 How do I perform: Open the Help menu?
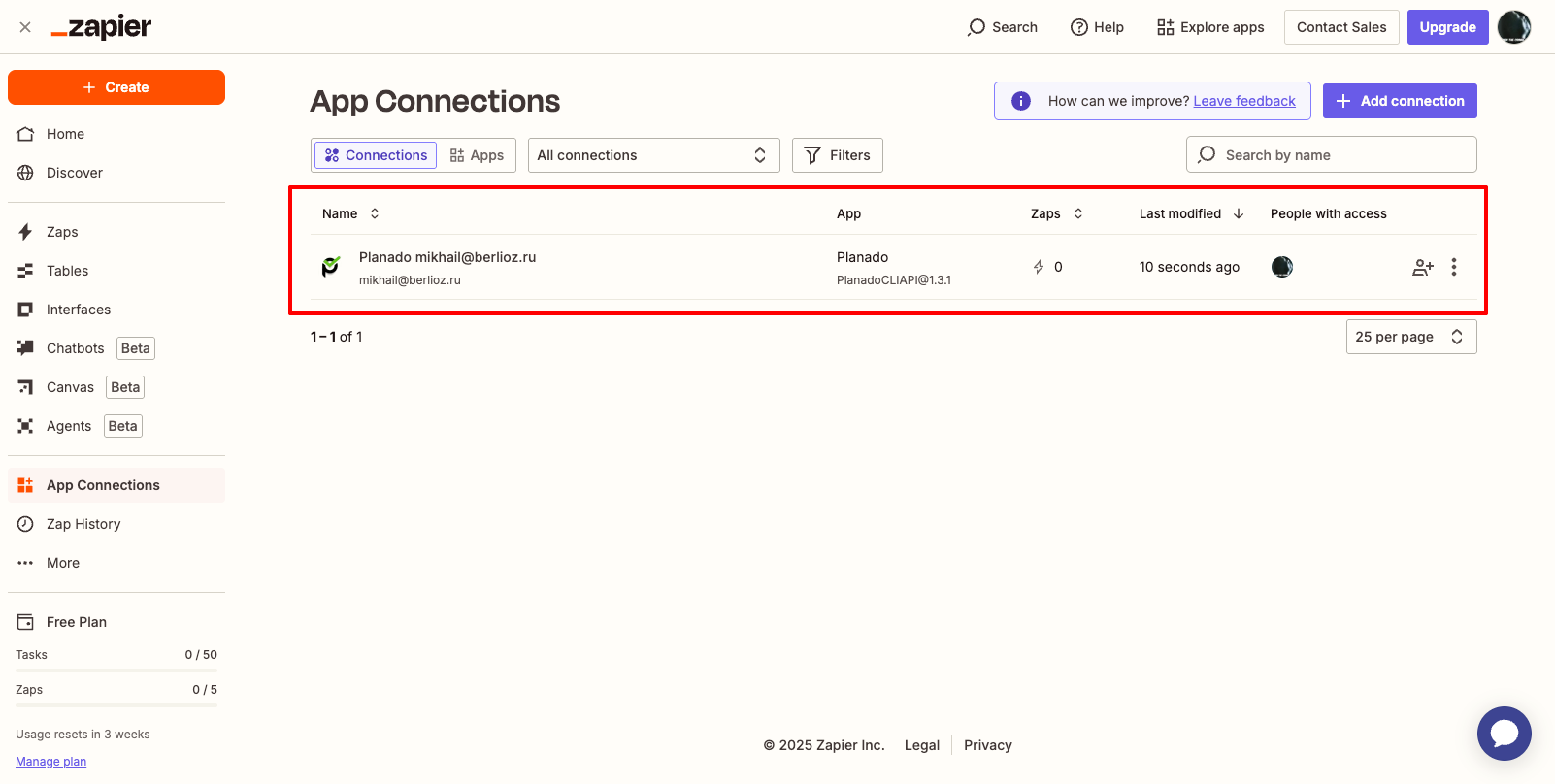coord(1097,27)
